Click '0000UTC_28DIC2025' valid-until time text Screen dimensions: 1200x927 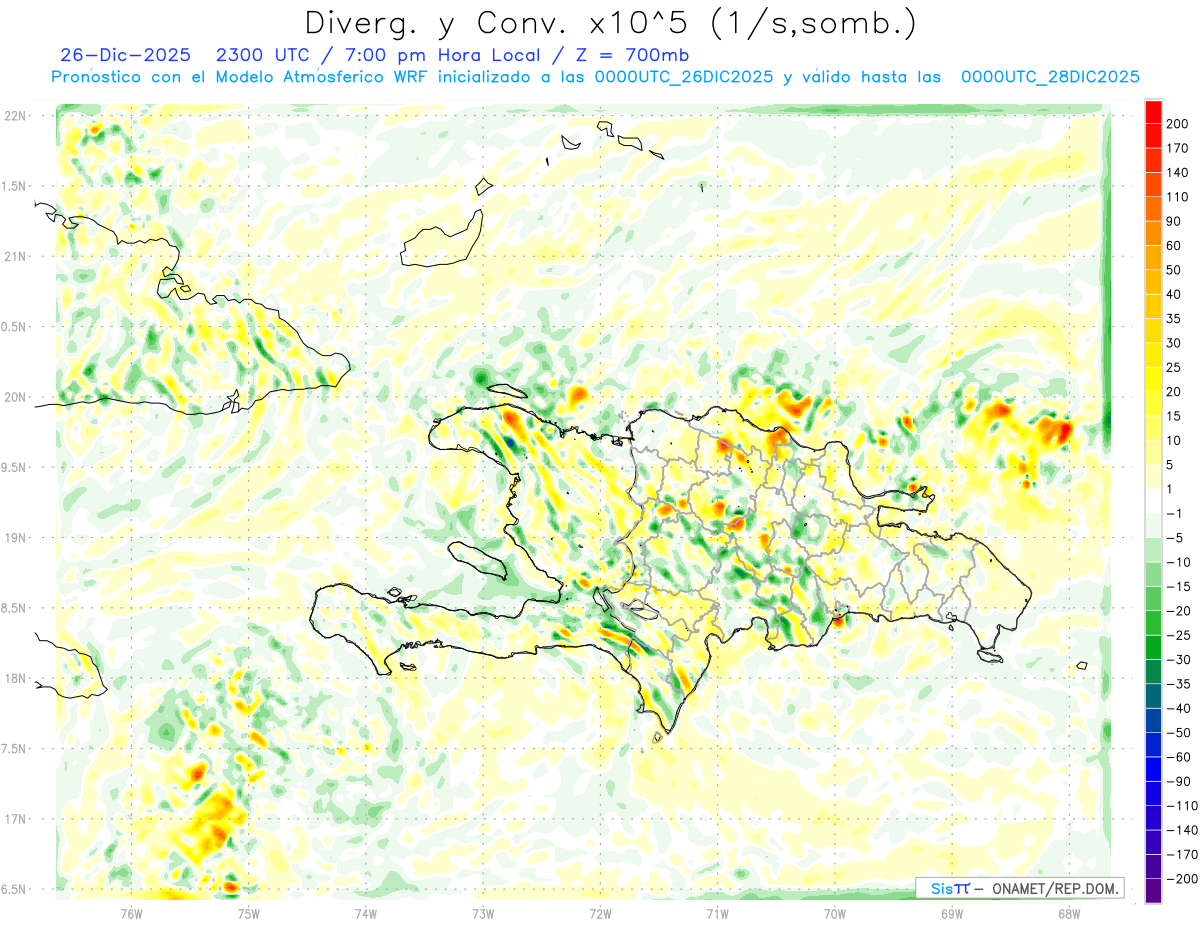point(1050,76)
